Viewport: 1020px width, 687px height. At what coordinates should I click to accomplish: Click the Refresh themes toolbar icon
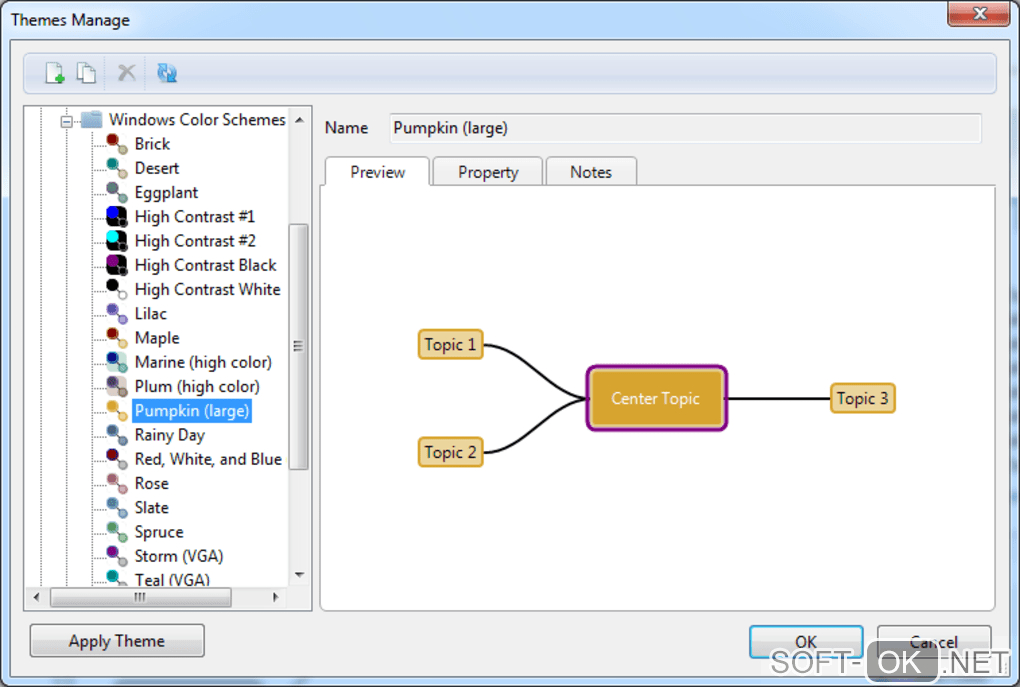pyautogui.click(x=167, y=72)
